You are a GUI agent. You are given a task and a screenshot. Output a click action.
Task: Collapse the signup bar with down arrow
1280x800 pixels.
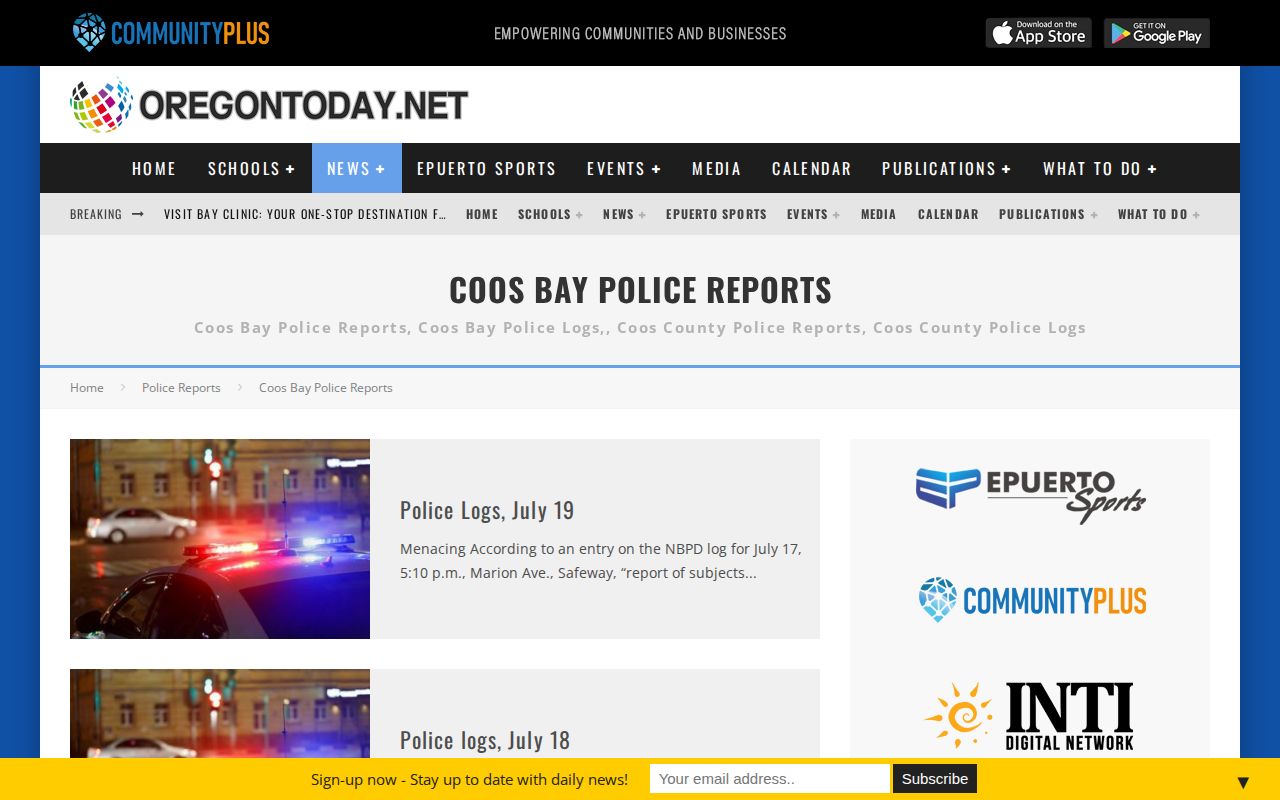1243,782
